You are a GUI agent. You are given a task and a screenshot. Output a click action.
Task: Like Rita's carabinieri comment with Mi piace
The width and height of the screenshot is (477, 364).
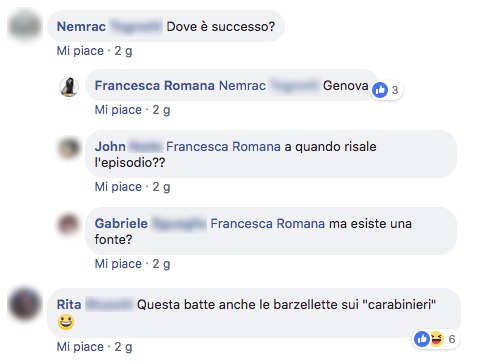coord(80,347)
